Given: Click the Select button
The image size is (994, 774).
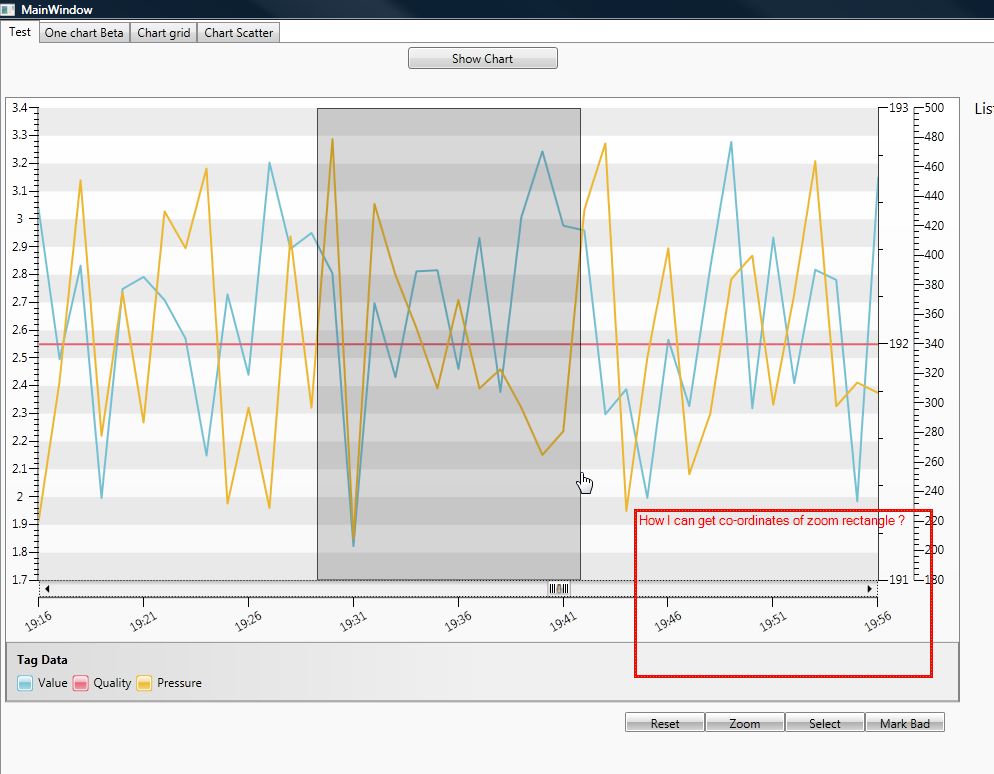Looking at the screenshot, I should click(x=825, y=723).
